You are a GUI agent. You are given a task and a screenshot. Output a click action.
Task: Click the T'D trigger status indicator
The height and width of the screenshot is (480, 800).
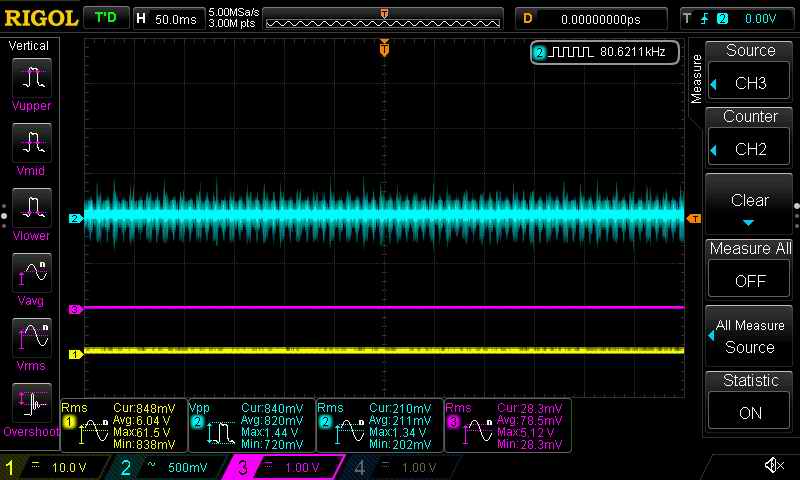tap(106, 18)
